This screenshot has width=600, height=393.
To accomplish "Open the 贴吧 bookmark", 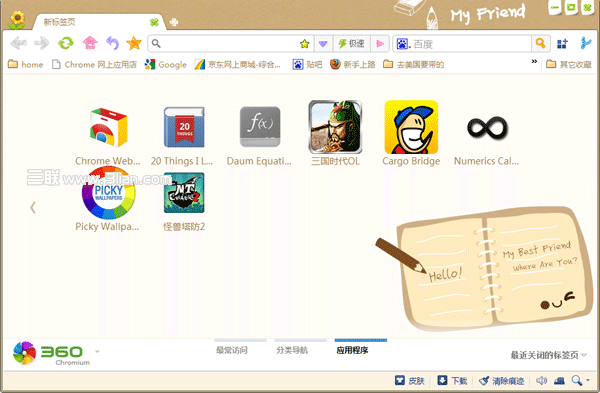I will point(308,64).
